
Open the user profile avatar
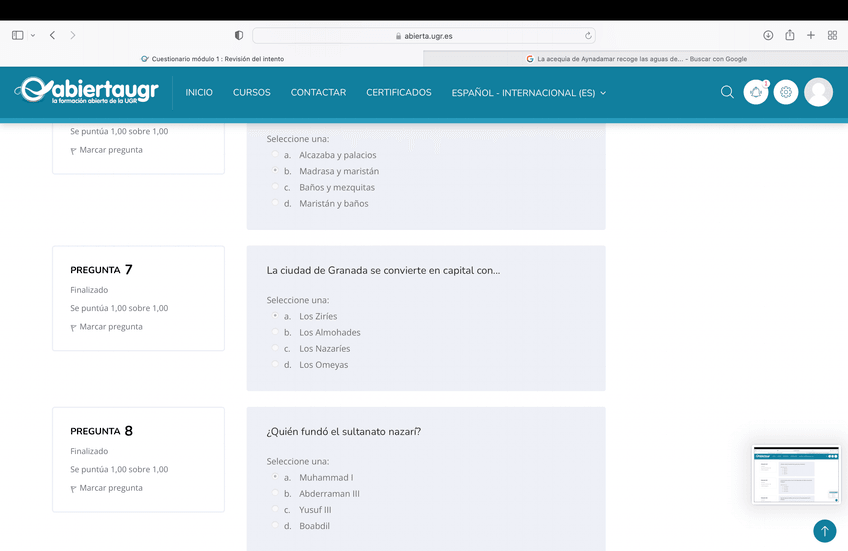[818, 92]
